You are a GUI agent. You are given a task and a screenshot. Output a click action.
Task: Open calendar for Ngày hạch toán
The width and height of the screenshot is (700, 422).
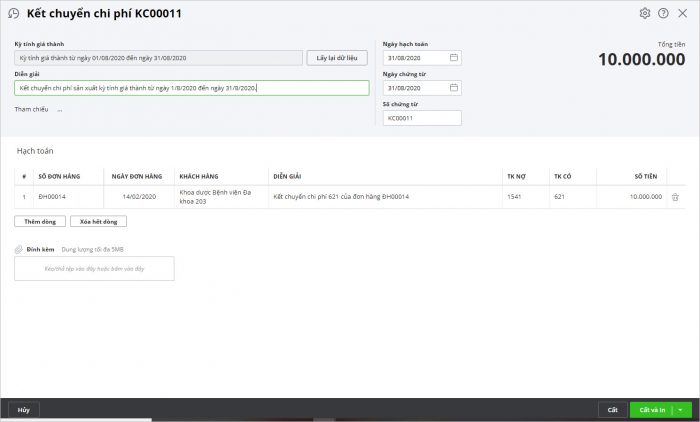[x=454, y=58]
